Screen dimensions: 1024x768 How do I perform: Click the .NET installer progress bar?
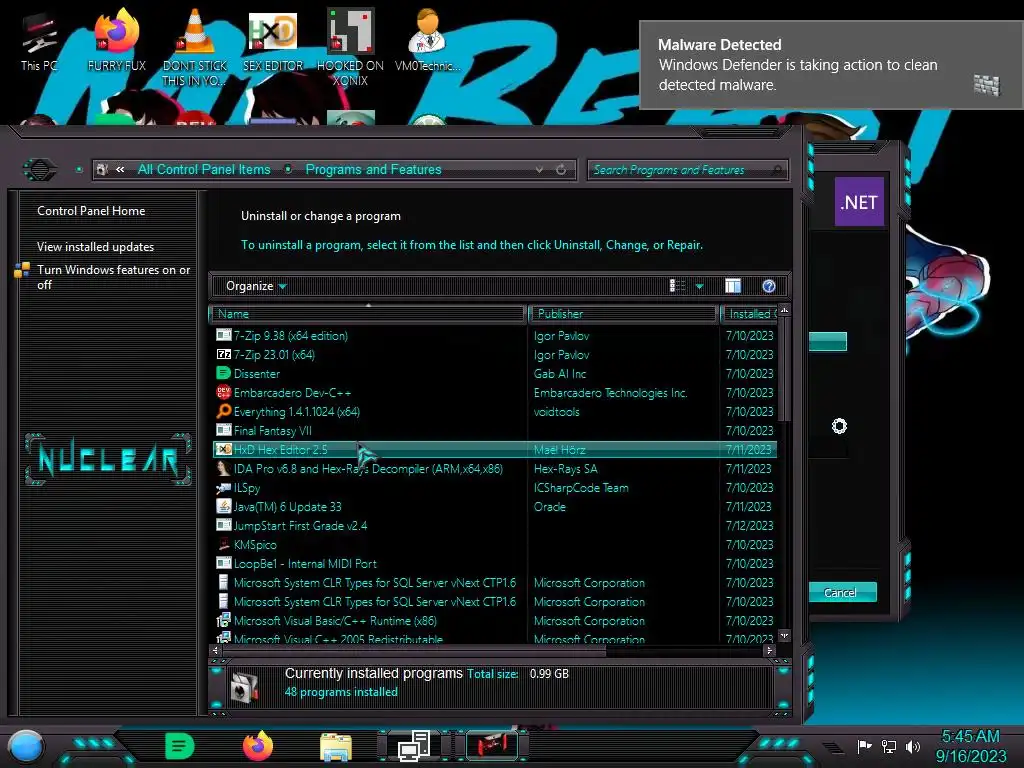pyautogui.click(x=827, y=342)
